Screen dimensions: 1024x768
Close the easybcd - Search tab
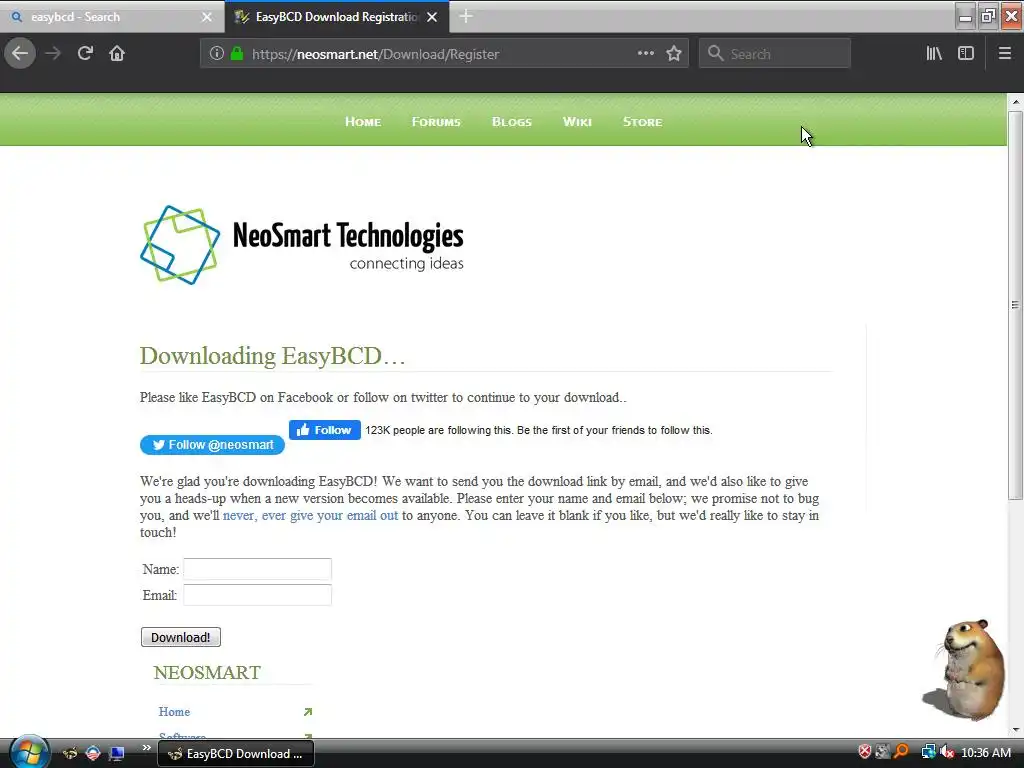(206, 17)
